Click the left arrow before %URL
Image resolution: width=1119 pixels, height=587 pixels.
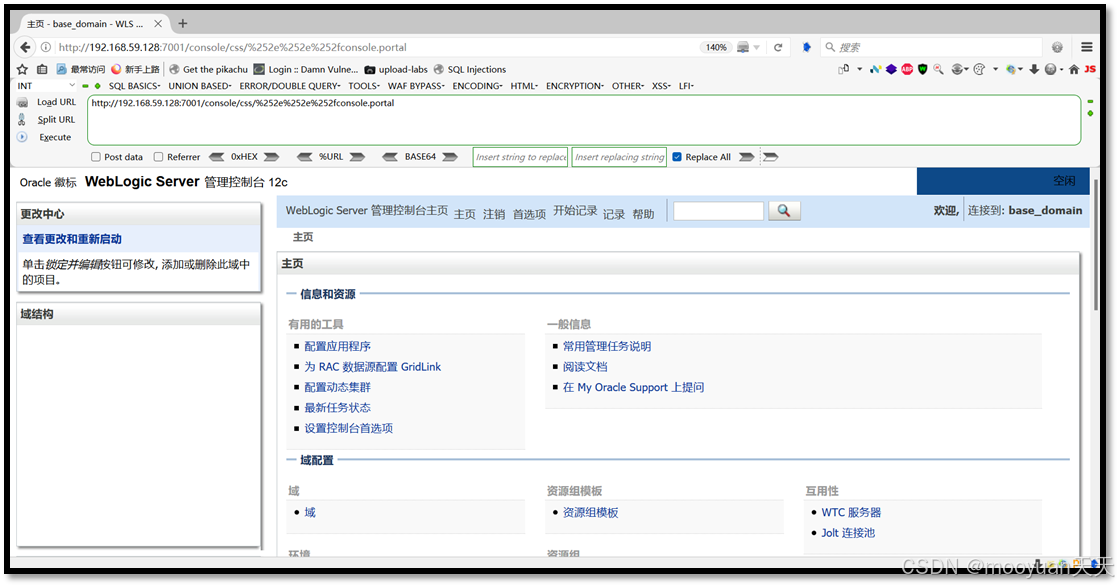click(305, 157)
